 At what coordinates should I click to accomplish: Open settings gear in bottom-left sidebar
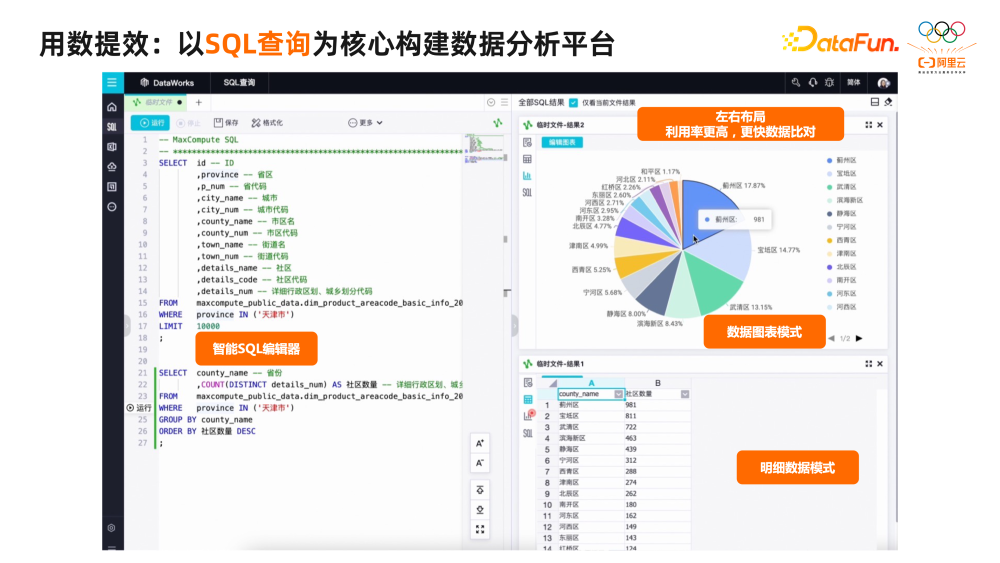[x=112, y=528]
